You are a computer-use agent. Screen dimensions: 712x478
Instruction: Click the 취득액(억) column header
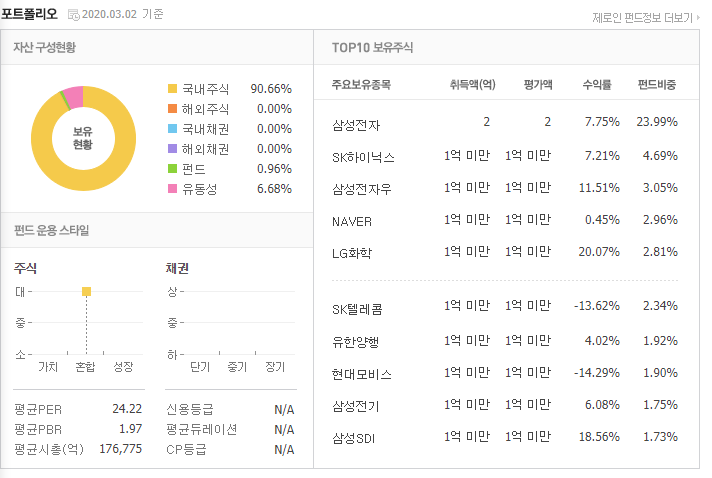pos(472,84)
